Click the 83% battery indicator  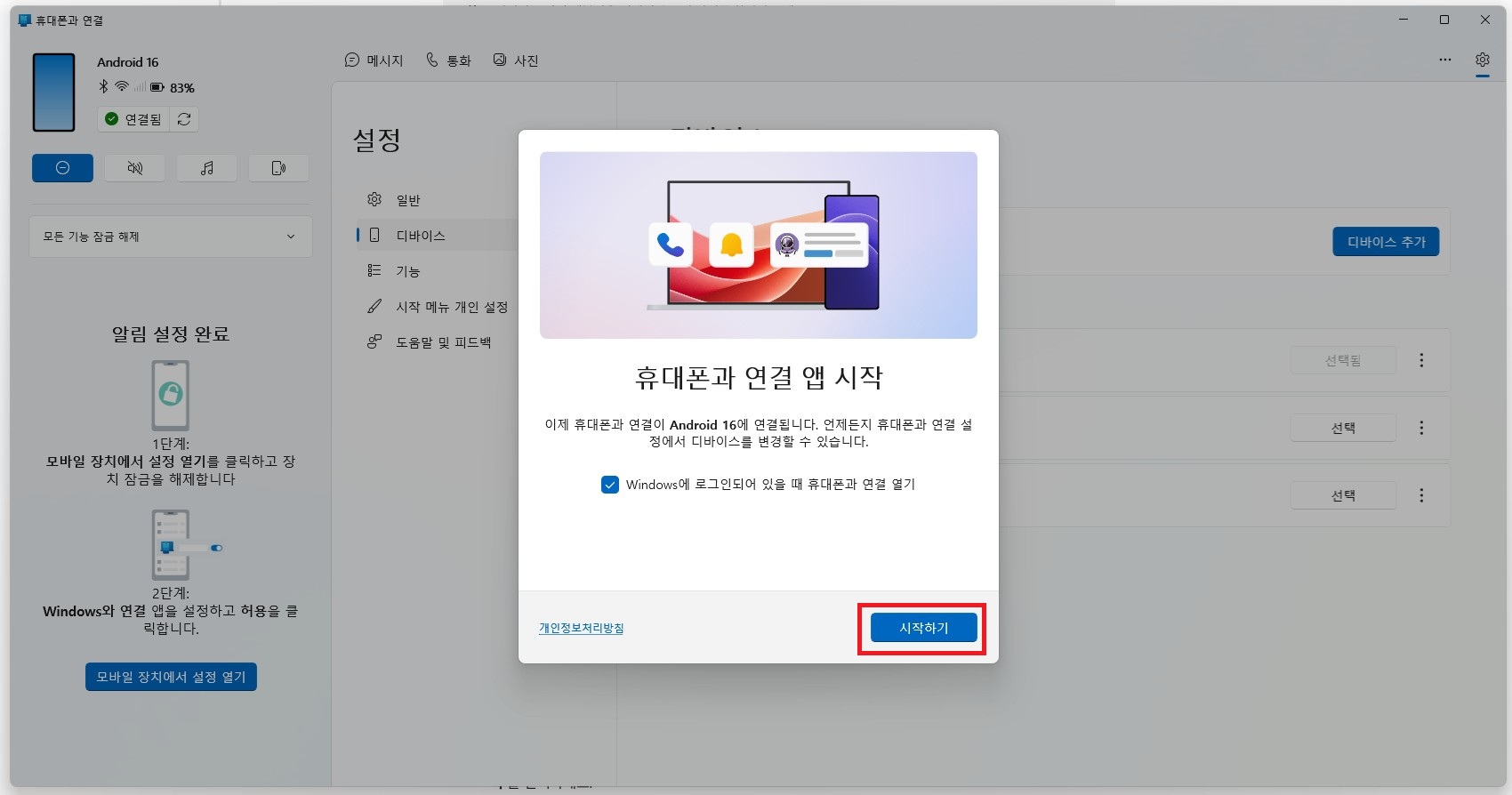pyautogui.click(x=173, y=88)
